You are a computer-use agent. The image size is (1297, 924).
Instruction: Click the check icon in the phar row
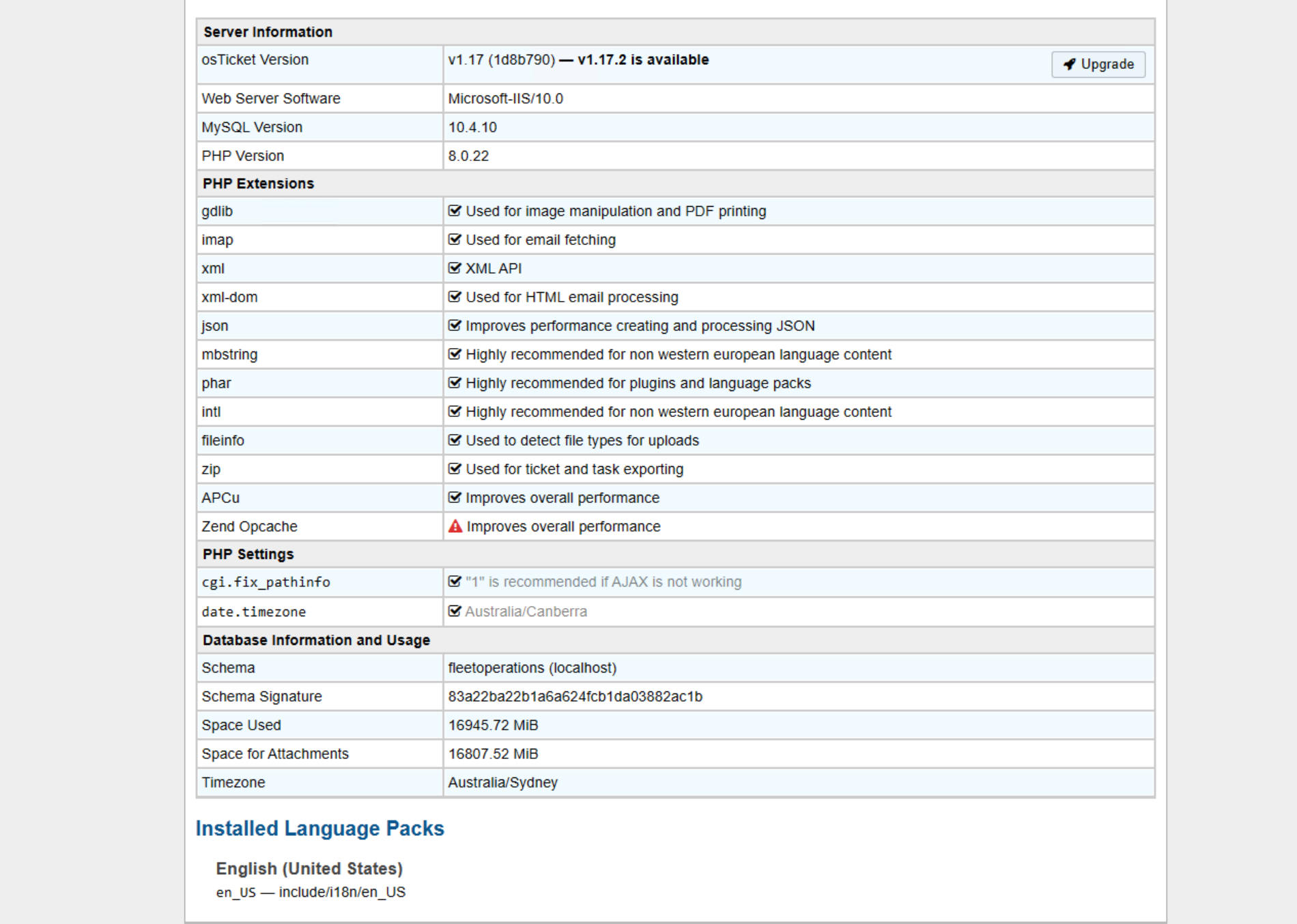click(x=455, y=383)
